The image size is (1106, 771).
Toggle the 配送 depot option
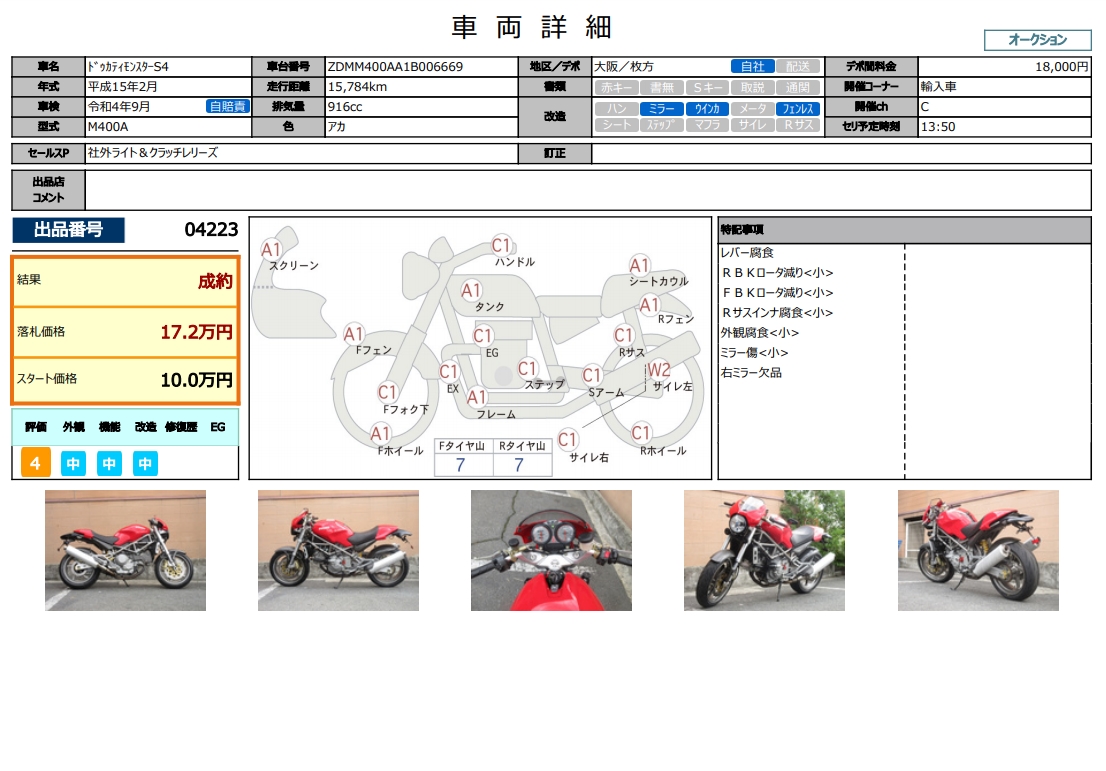coord(798,66)
